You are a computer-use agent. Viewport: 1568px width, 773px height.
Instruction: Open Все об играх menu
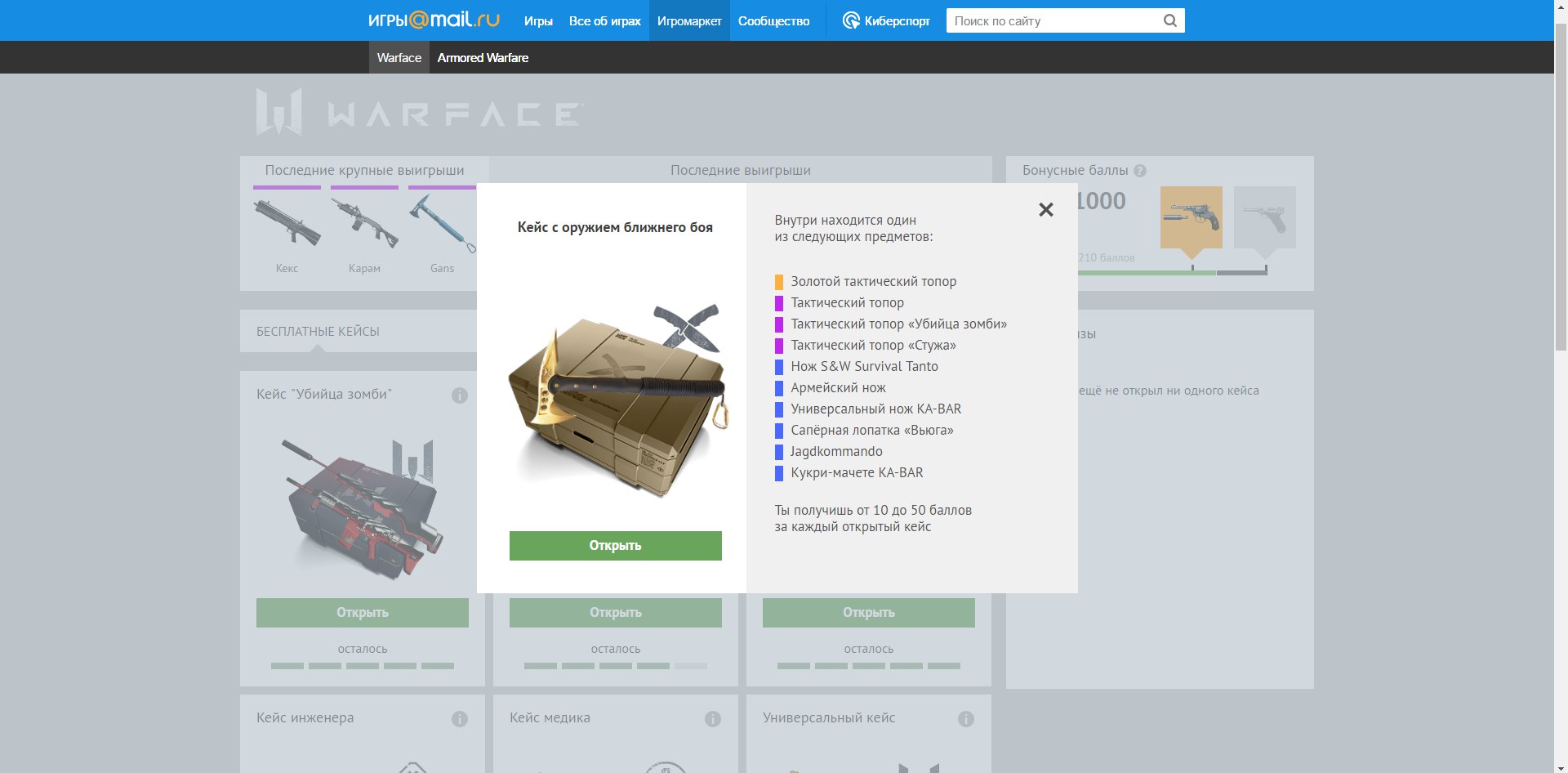pyautogui.click(x=604, y=20)
